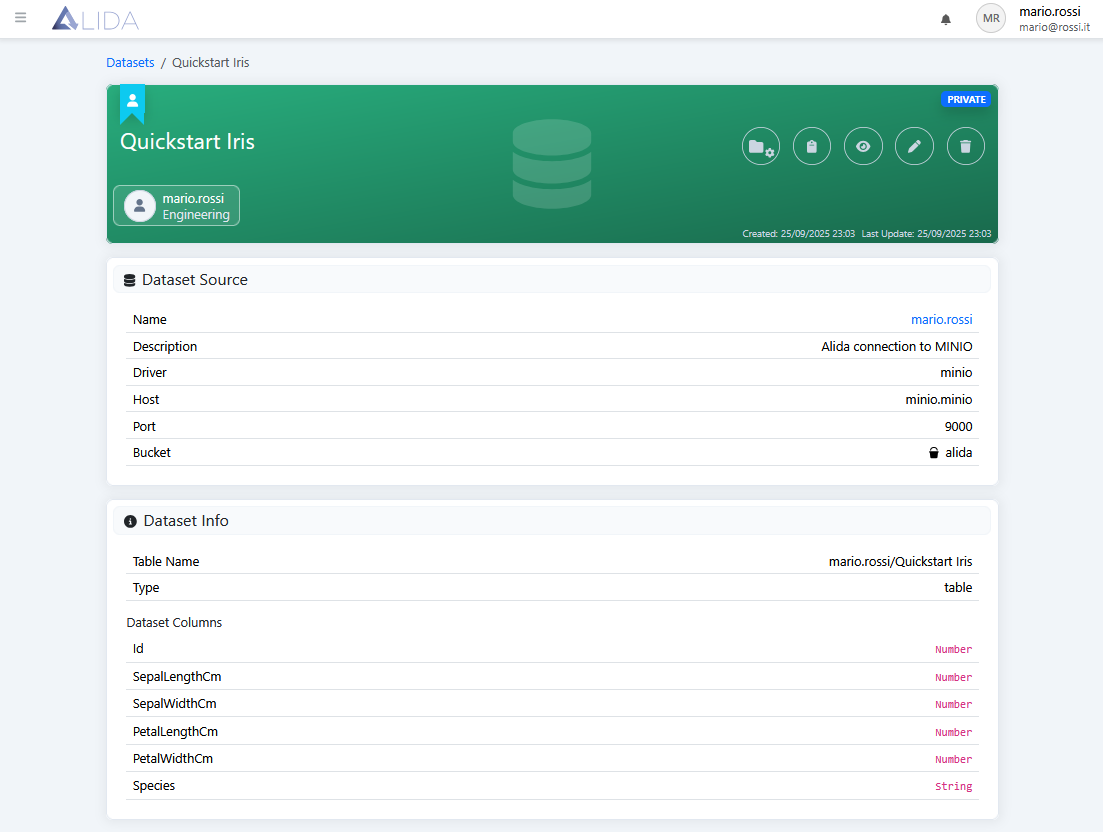Open the mario.rossi dataset source link
Viewport: 1103px width, 832px height.
[x=941, y=319]
